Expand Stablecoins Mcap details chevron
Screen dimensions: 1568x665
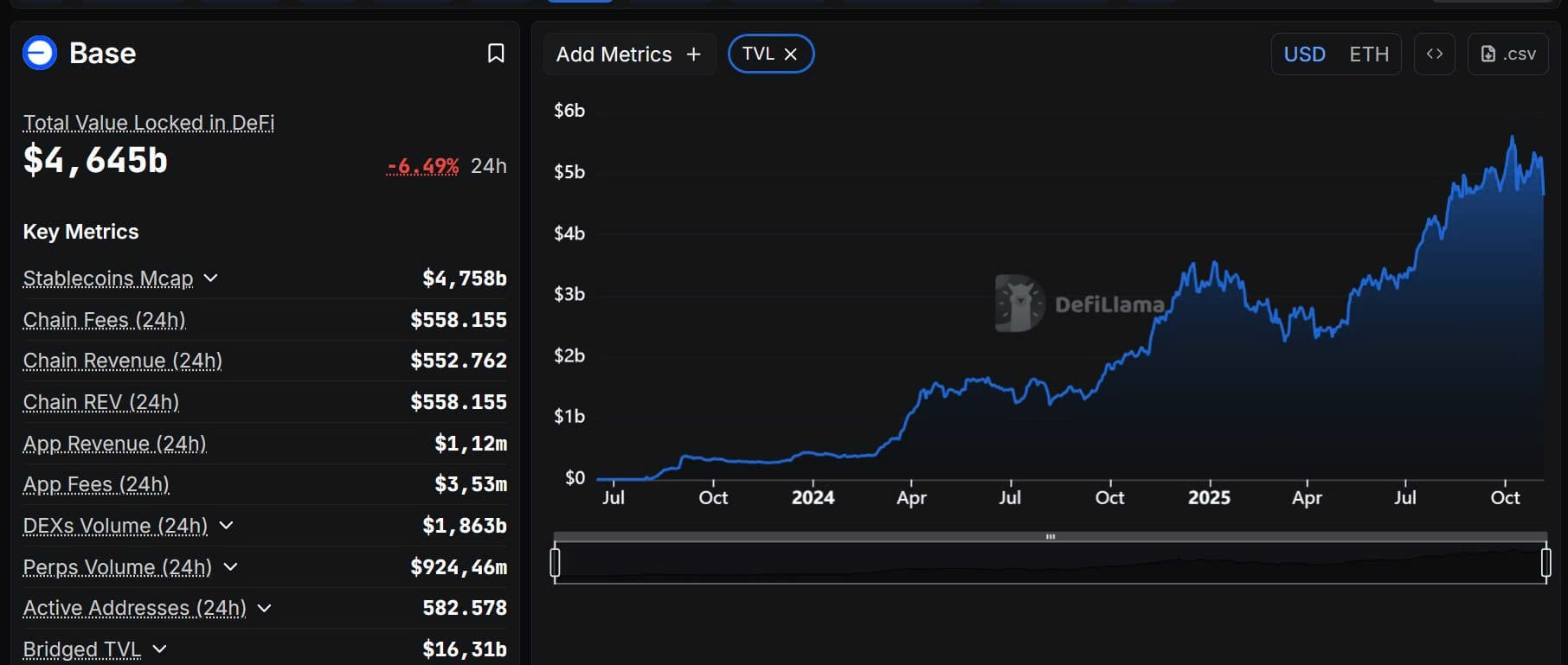point(210,278)
